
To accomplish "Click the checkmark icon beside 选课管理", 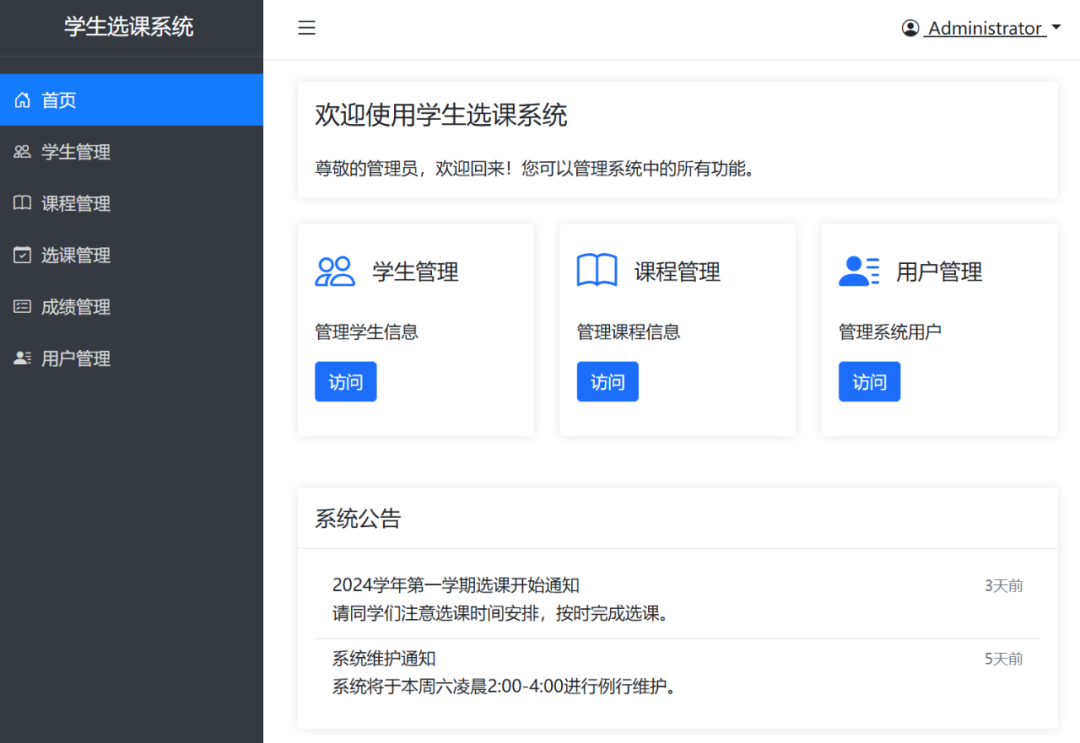I will (x=22, y=255).
